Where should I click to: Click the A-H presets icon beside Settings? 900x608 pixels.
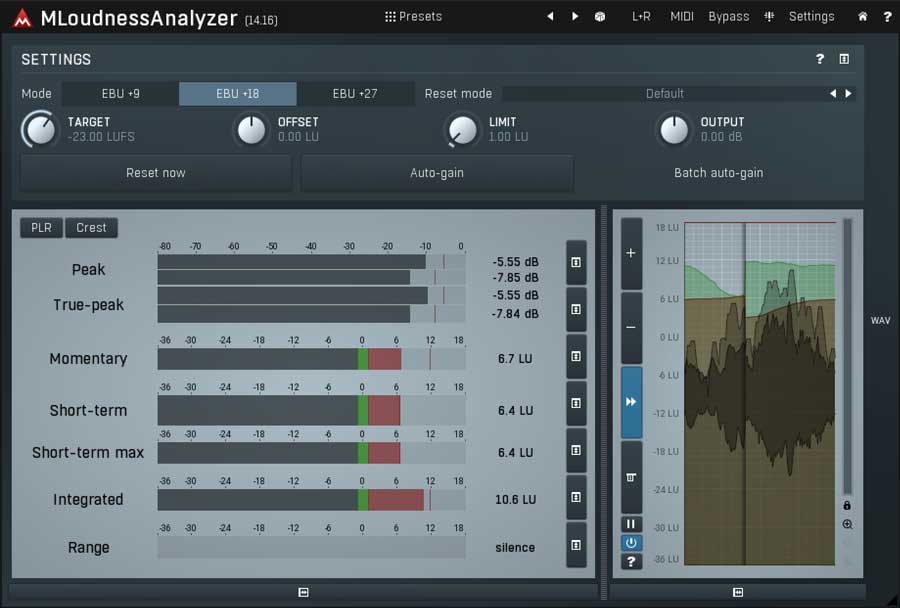tap(769, 17)
